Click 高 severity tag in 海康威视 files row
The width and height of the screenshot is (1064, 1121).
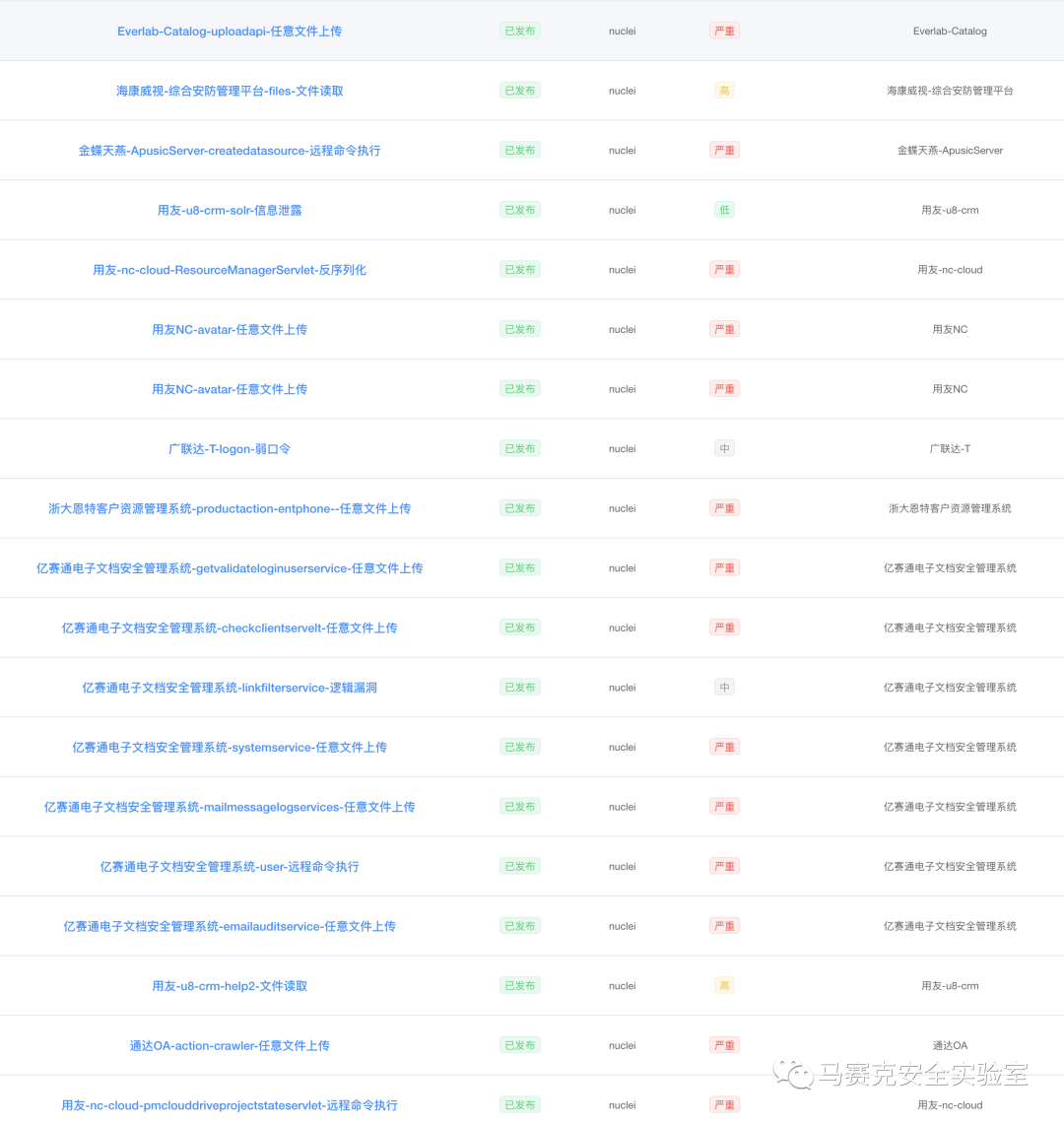pyautogui.click(x=724, y=91)
